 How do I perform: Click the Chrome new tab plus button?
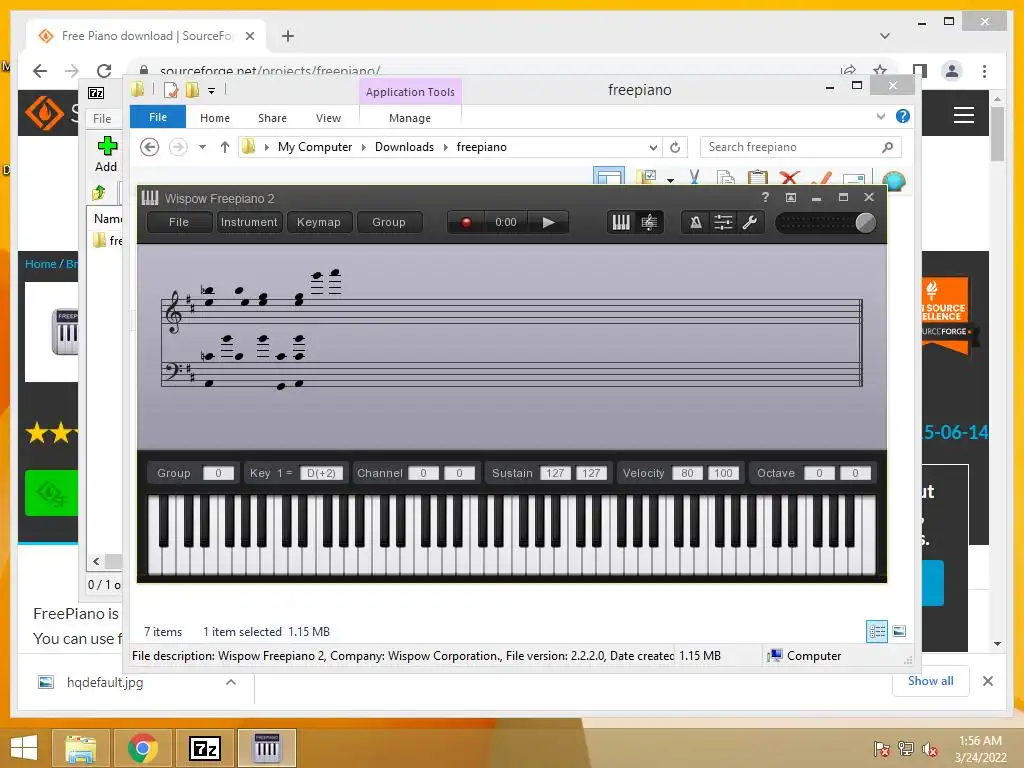pyautogui.click(x=287, y=36)
